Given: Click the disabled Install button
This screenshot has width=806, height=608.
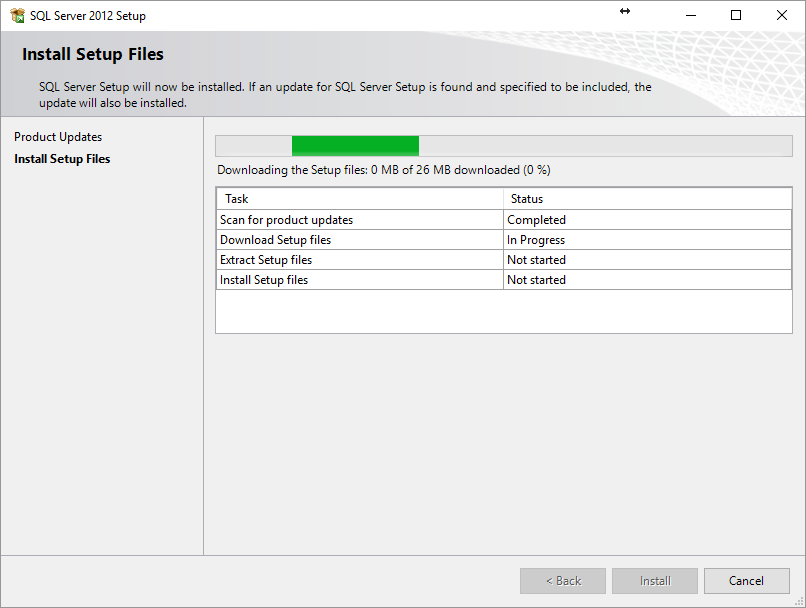Looking at the screenshot, I should coord(655,581).
